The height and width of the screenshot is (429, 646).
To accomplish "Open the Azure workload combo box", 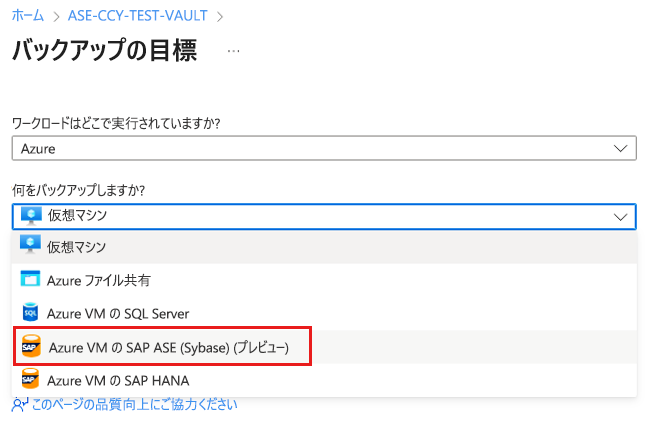I will (x=323, y=148).
